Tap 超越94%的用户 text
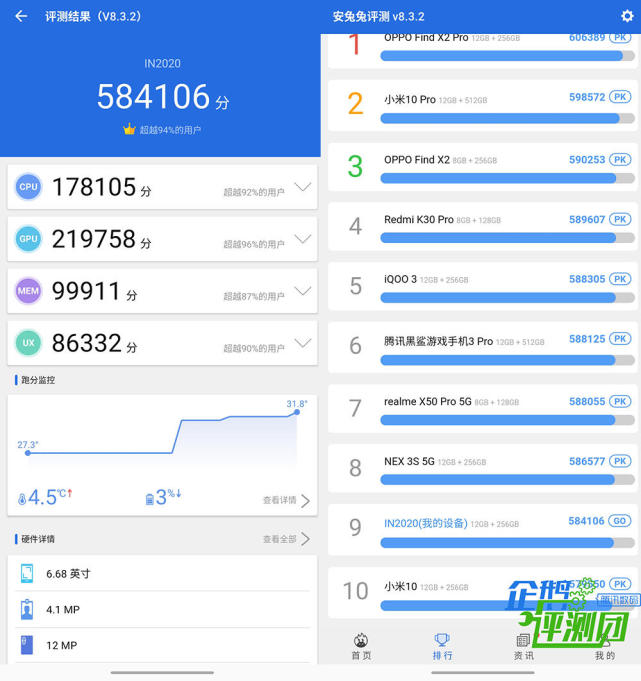The image size is (641, 681). click(x=170, y=130)
